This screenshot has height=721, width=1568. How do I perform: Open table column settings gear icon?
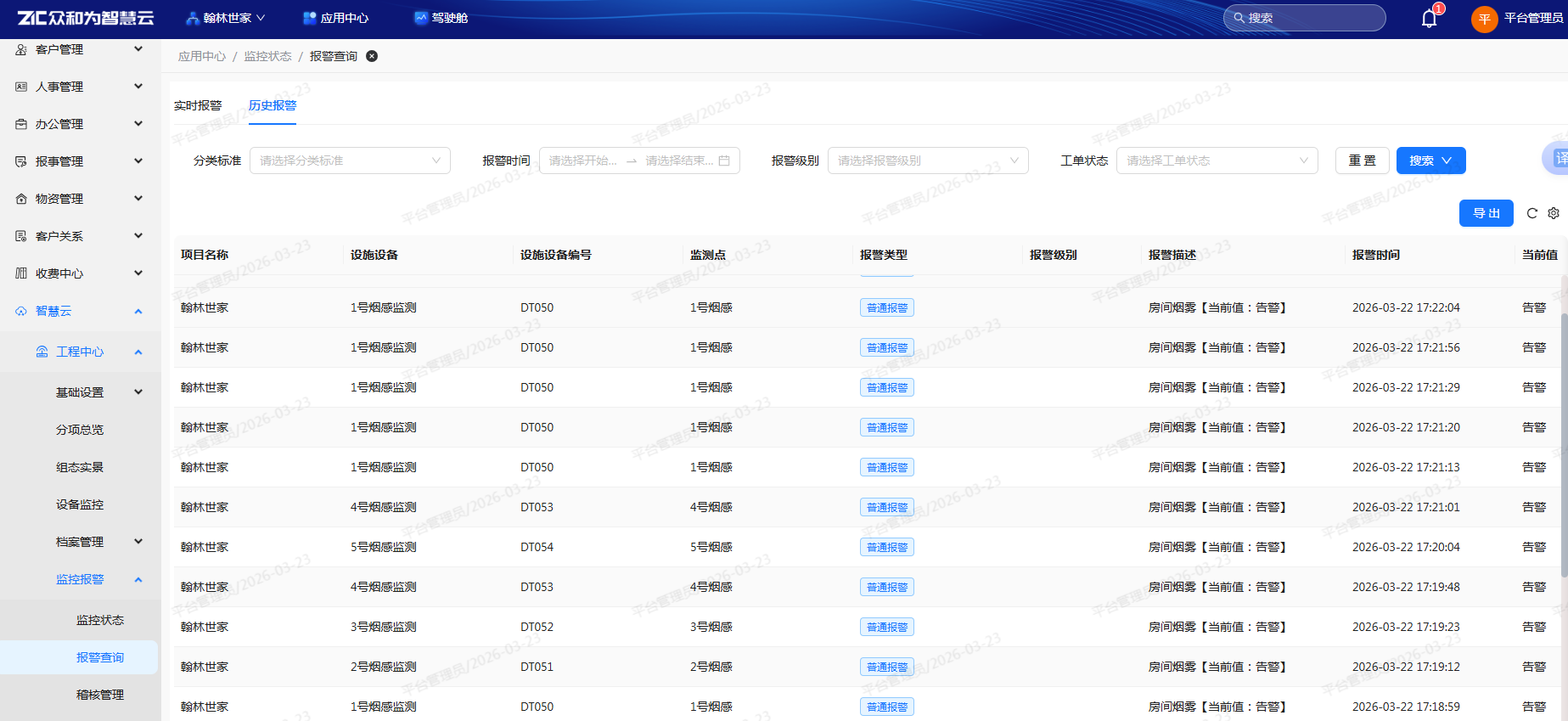click(x=1554, y=213)
